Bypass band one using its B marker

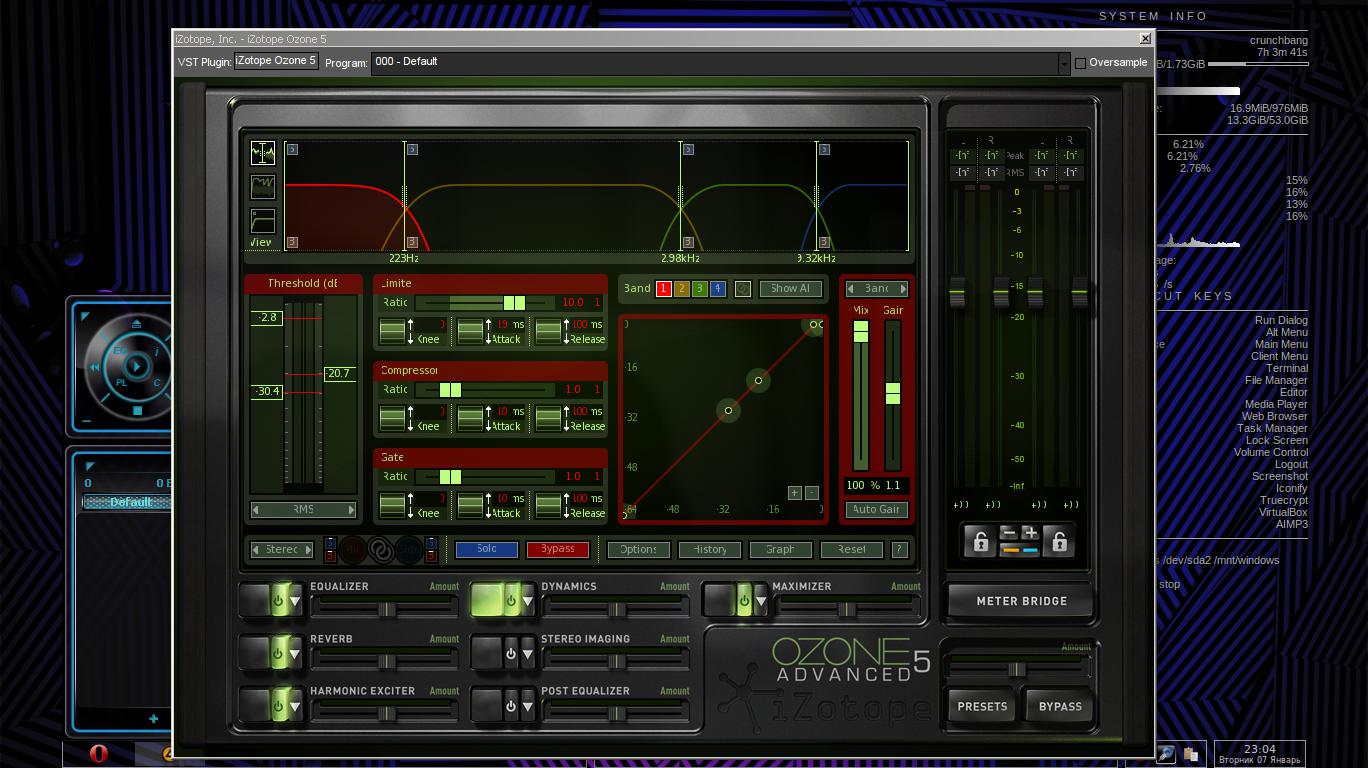[292, 242]
